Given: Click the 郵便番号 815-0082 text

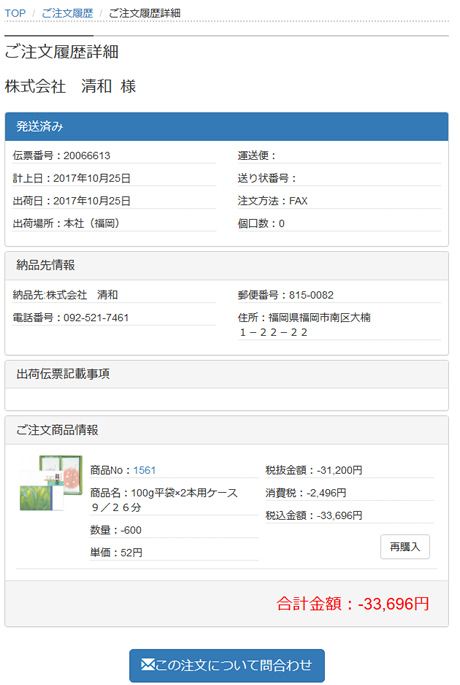Looking at the screenshot, I should (x=286, y=295).
